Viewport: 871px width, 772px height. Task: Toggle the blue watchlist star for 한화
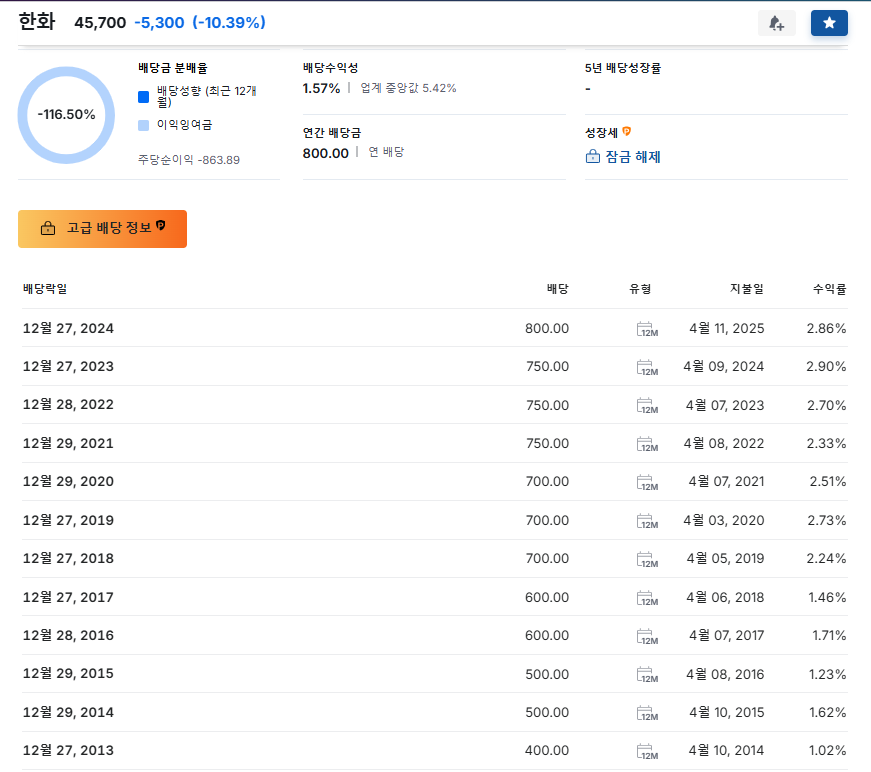click(x=829, y=22)
